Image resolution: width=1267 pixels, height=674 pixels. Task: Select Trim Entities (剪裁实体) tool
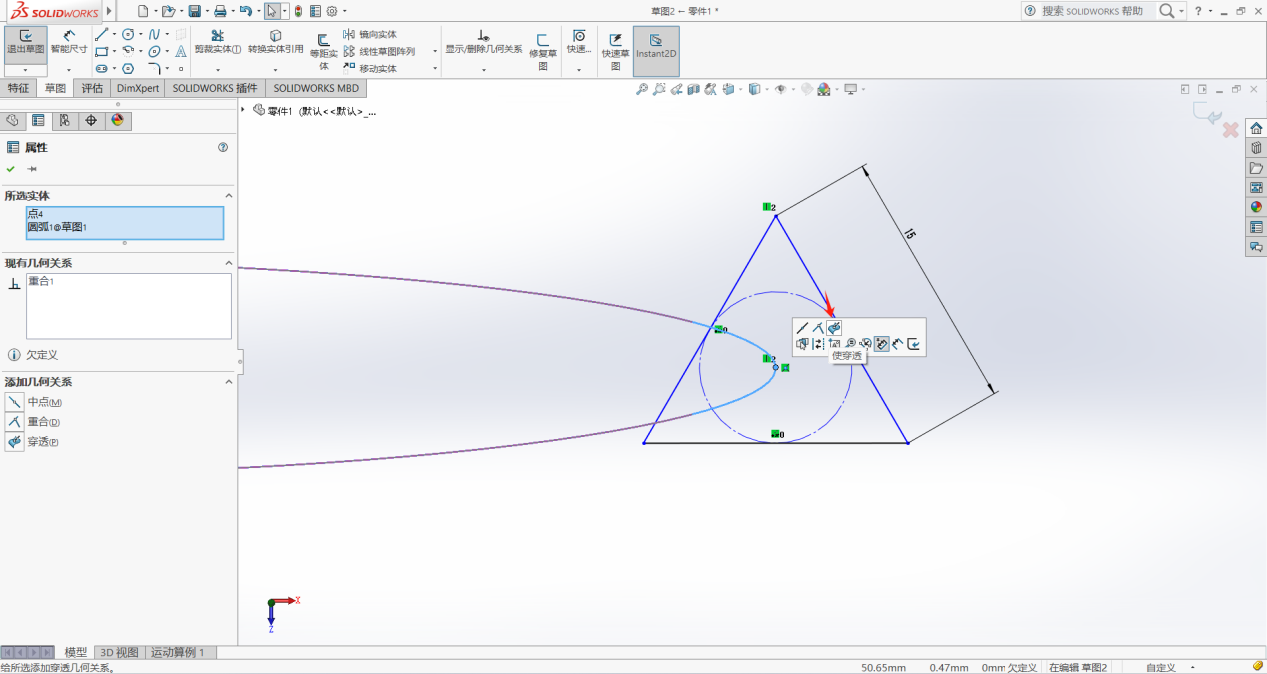pos(217,42)
